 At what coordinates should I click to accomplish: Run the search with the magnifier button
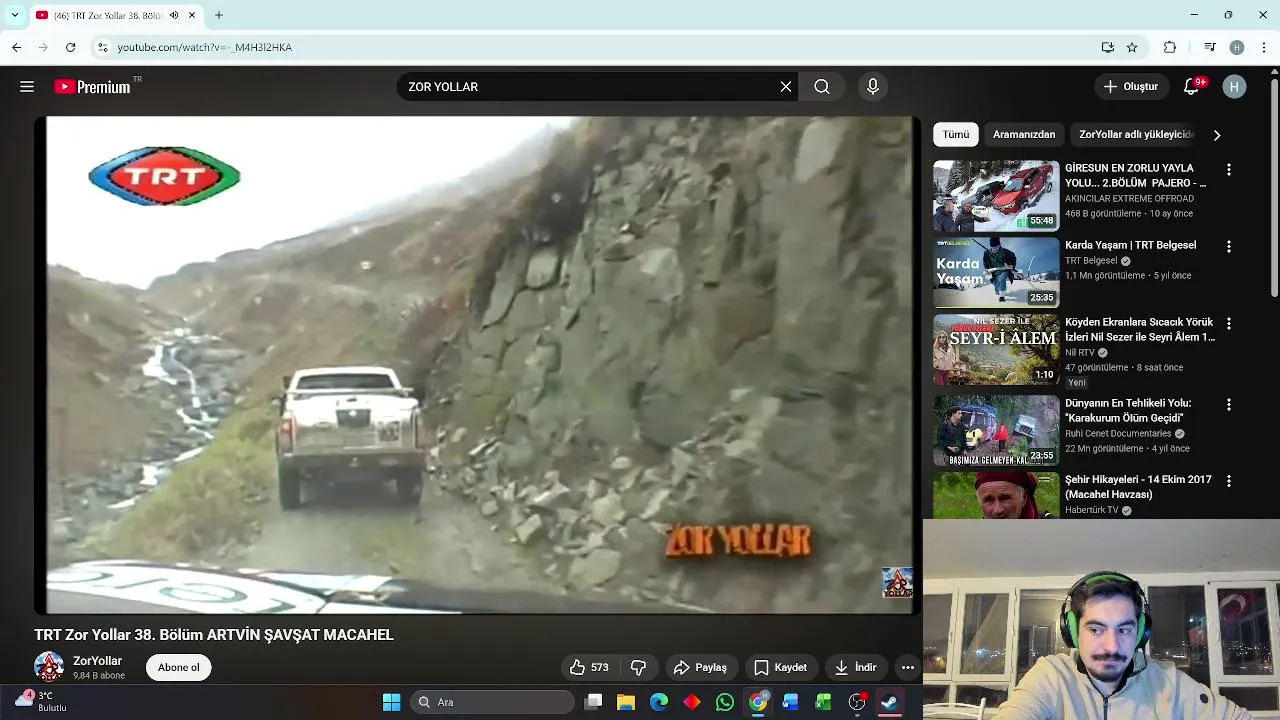[822, 87]
